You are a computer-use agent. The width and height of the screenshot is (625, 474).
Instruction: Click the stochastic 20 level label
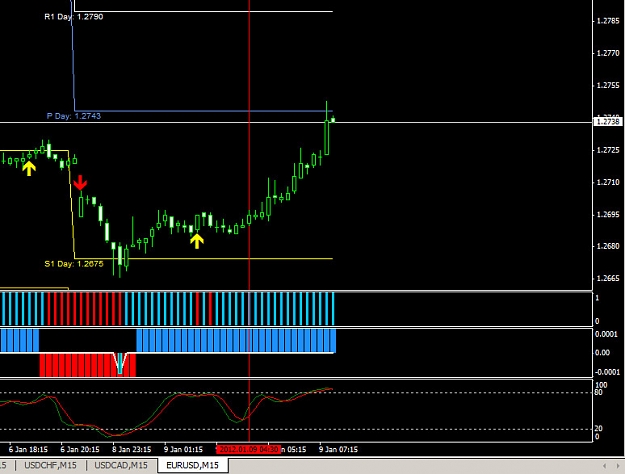599,428
